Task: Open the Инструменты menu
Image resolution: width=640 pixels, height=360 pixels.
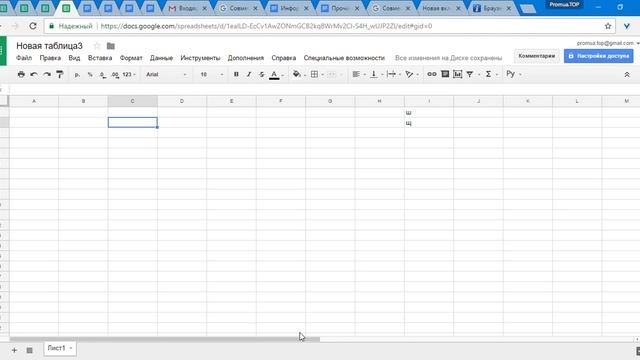Action: pyautogui.click(x=200, y=58)
